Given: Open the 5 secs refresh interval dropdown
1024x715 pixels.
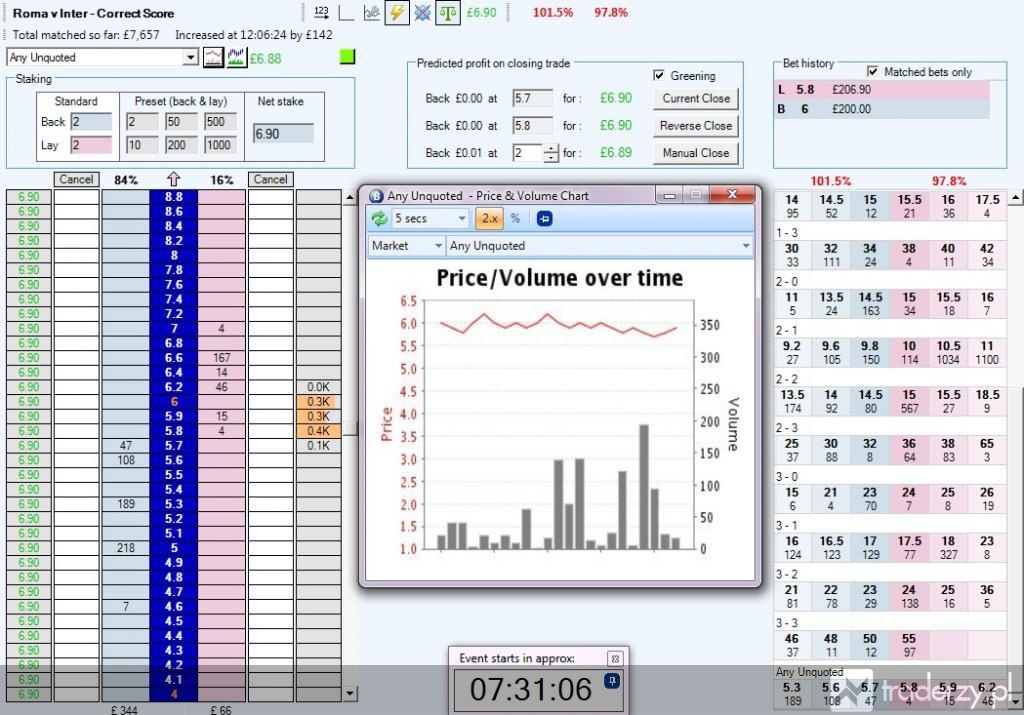Looking at the screenshot, I should pos(430,219).
